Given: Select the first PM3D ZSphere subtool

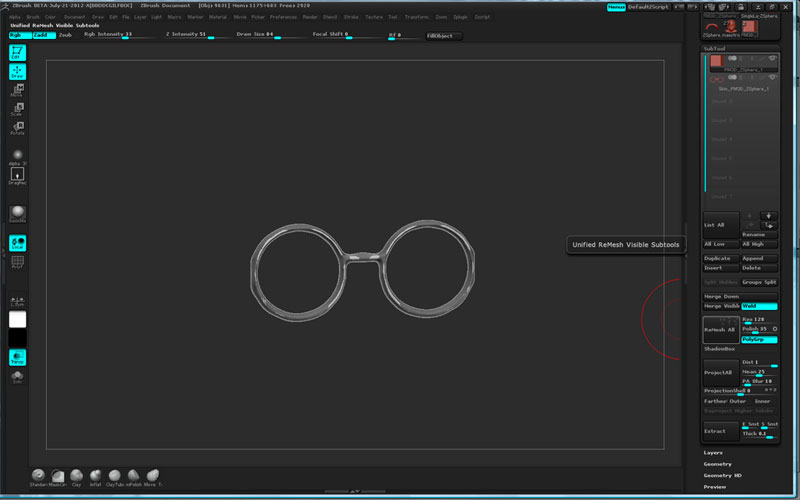Looking at the screenshot, I should pos(744,63).
